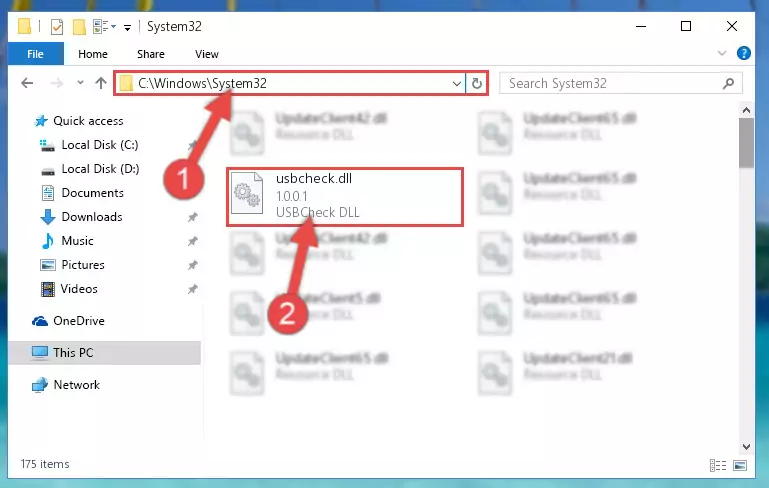769x488 pixels.
Task: Expand the ribbon with the chevron
Action: click(721, 53)
